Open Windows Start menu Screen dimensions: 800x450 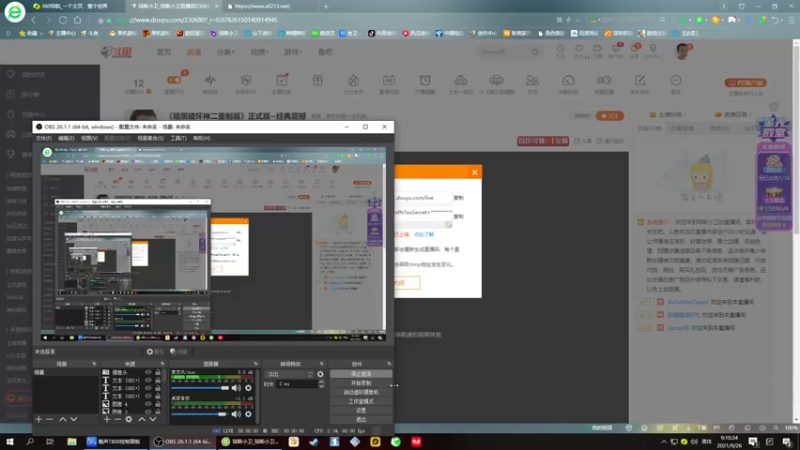[9, 442]
